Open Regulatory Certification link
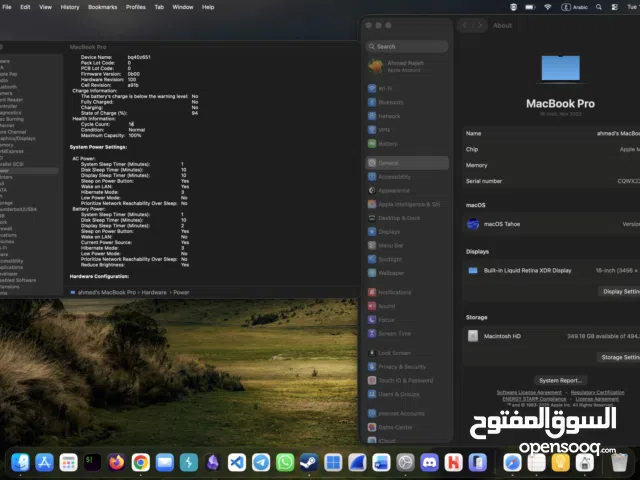This screenshot has width=640, height=480. [597, 392]
